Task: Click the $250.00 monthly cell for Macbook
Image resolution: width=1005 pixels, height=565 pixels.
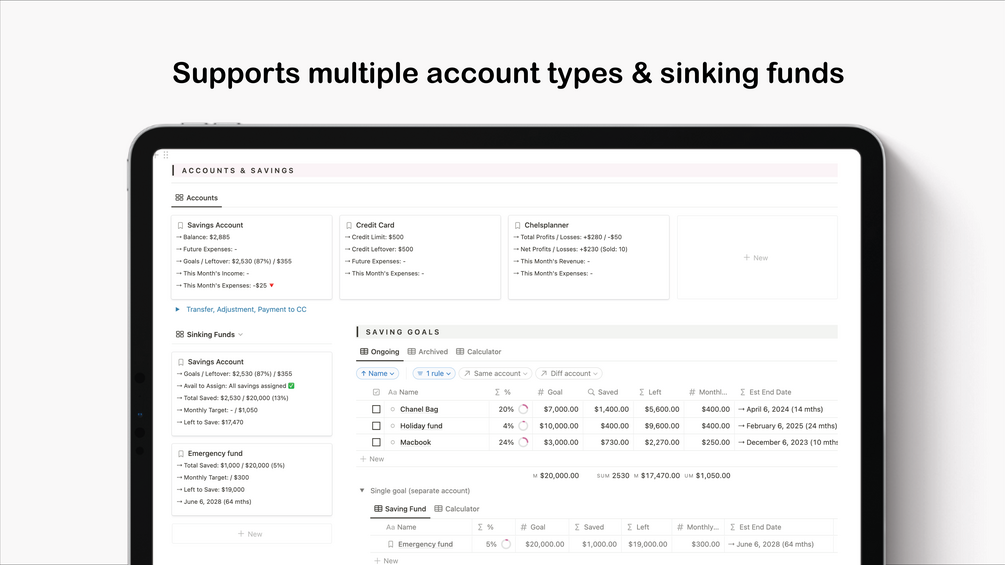Action: pyautogui.click(x=715, y=443)
